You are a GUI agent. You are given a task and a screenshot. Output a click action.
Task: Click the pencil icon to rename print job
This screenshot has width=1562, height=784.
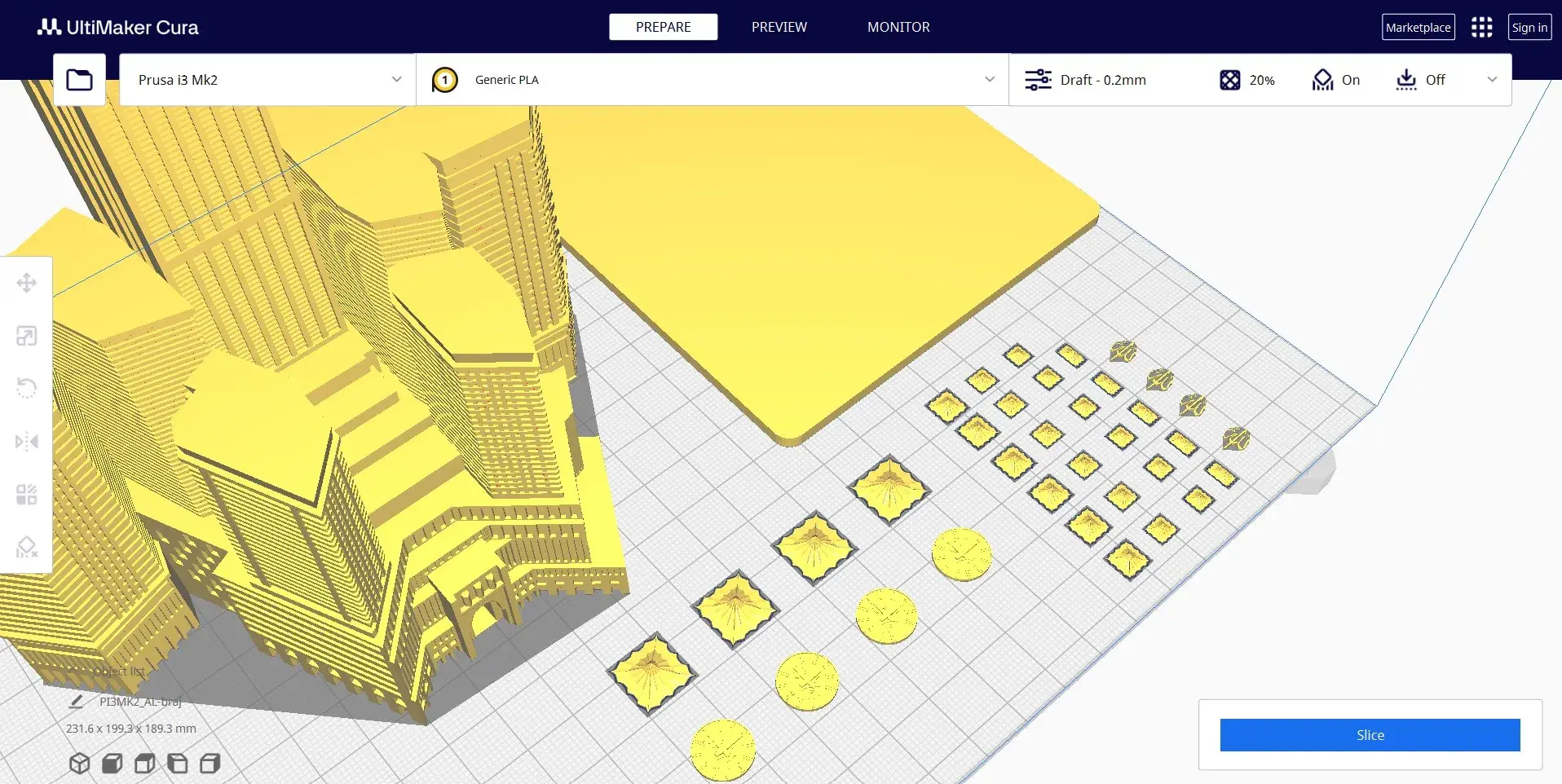pyautogui.click(x=76, y=702)
